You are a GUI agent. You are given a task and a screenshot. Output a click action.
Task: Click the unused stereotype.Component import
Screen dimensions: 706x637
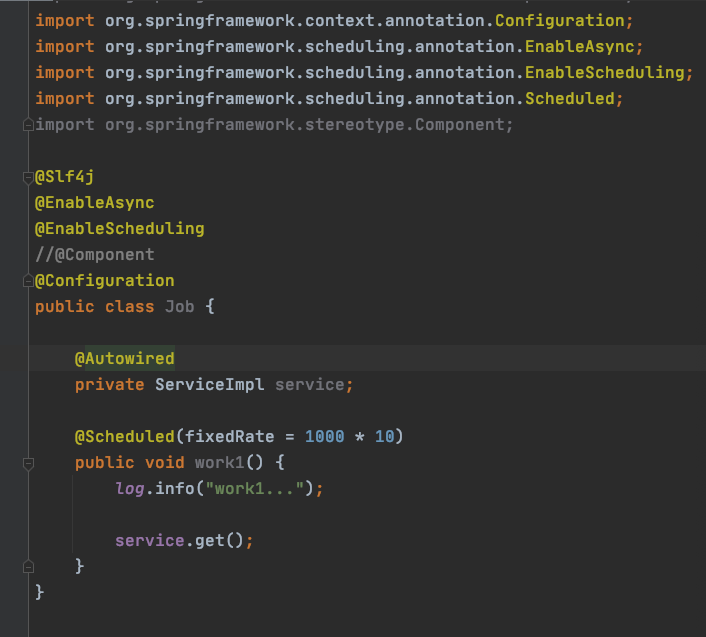274,125
